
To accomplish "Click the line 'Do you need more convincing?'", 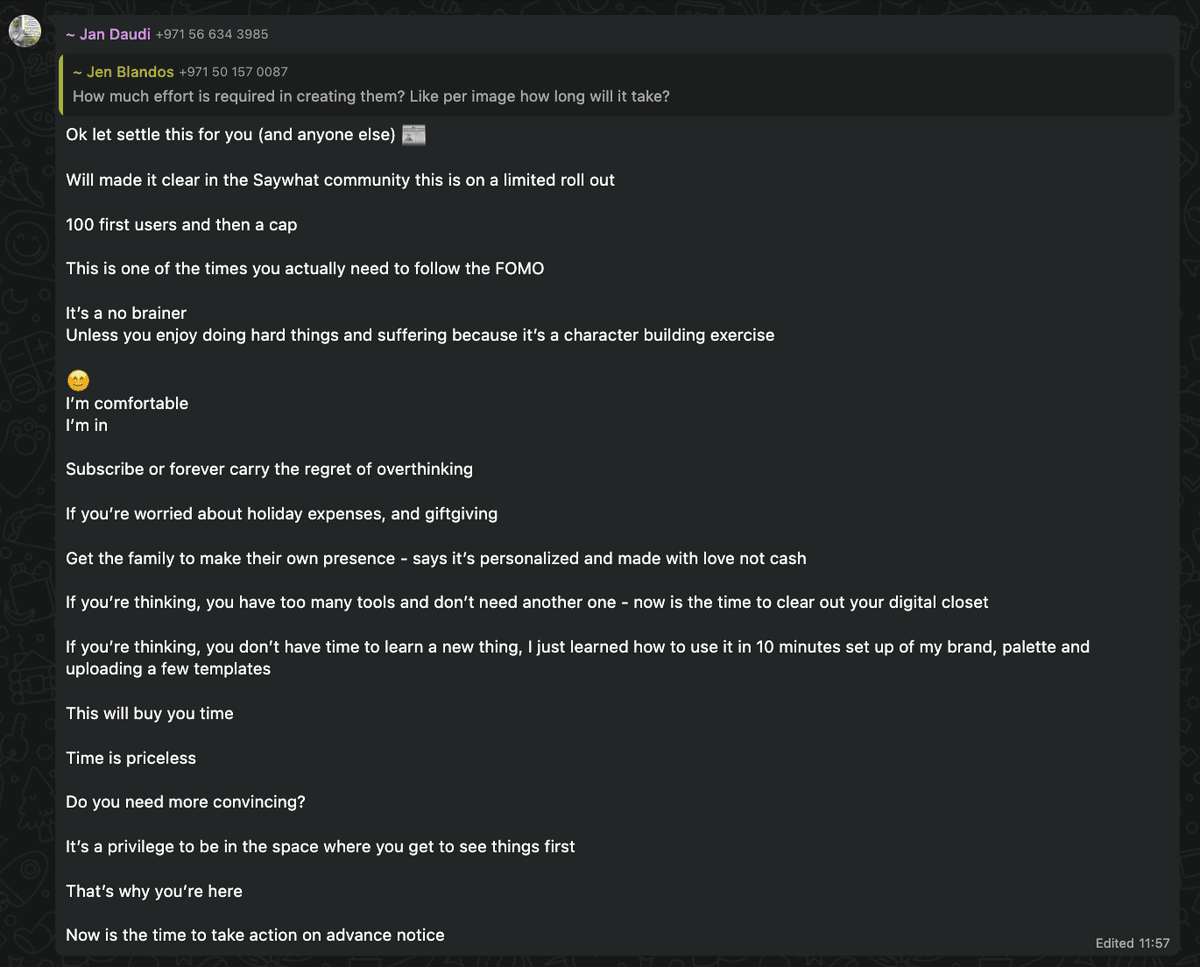I will click(x=185, y=802).
